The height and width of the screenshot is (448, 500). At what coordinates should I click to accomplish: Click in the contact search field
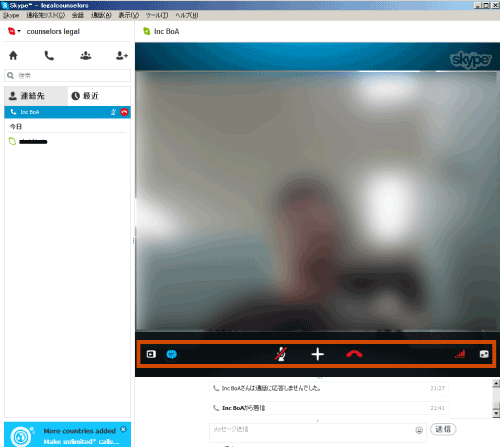tap(67, 76)
